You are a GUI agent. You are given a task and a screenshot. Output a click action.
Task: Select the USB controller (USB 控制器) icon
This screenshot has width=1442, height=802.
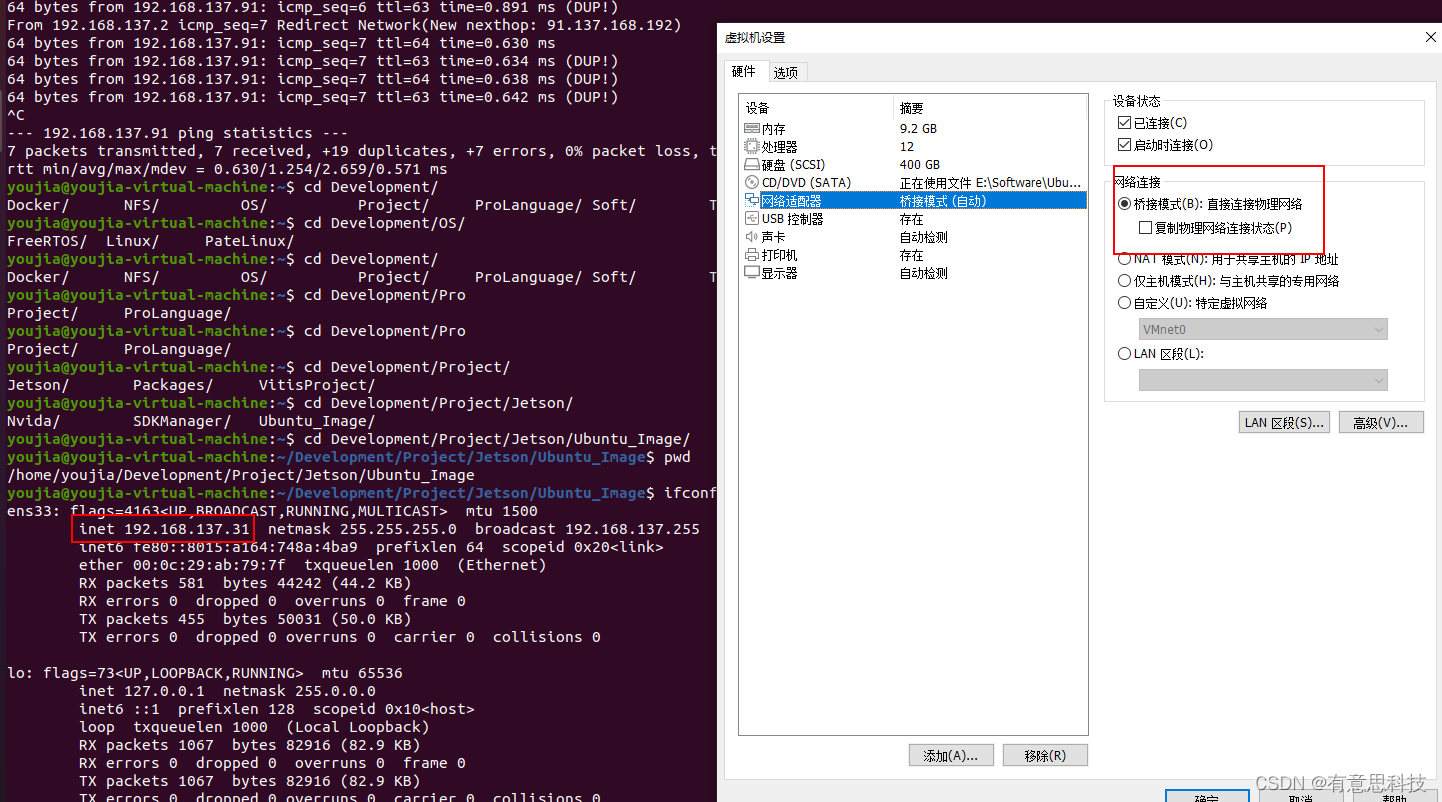tap(752, 219)
